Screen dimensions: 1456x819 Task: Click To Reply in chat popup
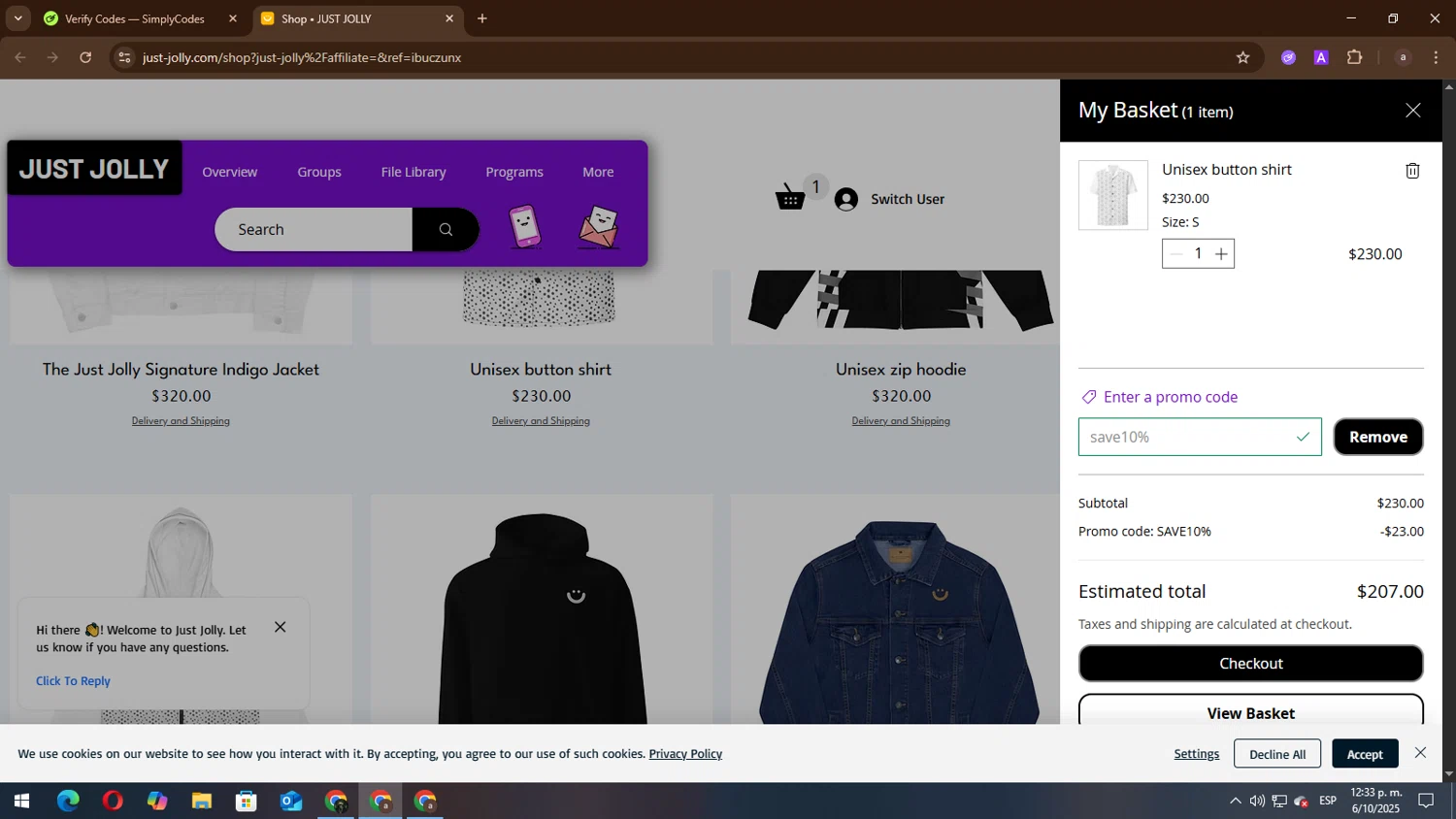pyautogui.click(x=73, y=681)
